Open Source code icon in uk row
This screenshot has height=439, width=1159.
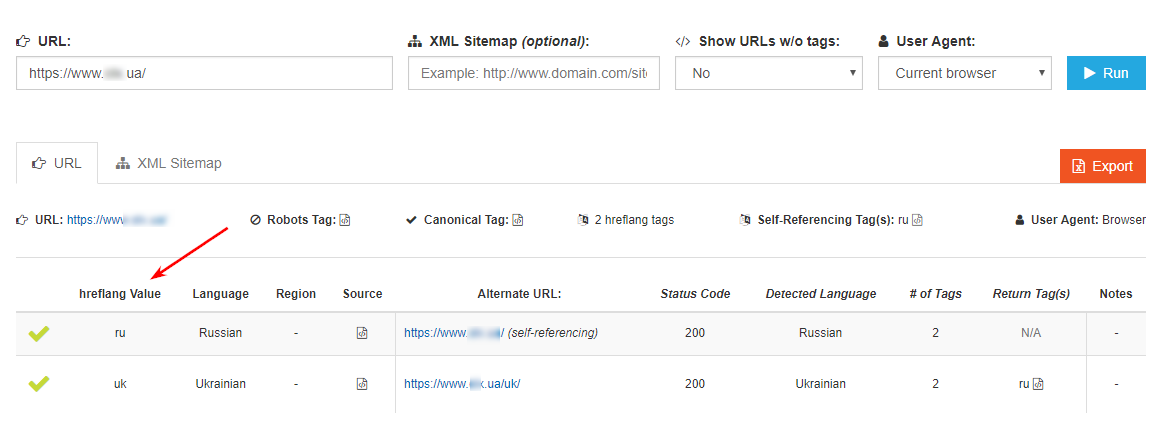pos(362,384)
